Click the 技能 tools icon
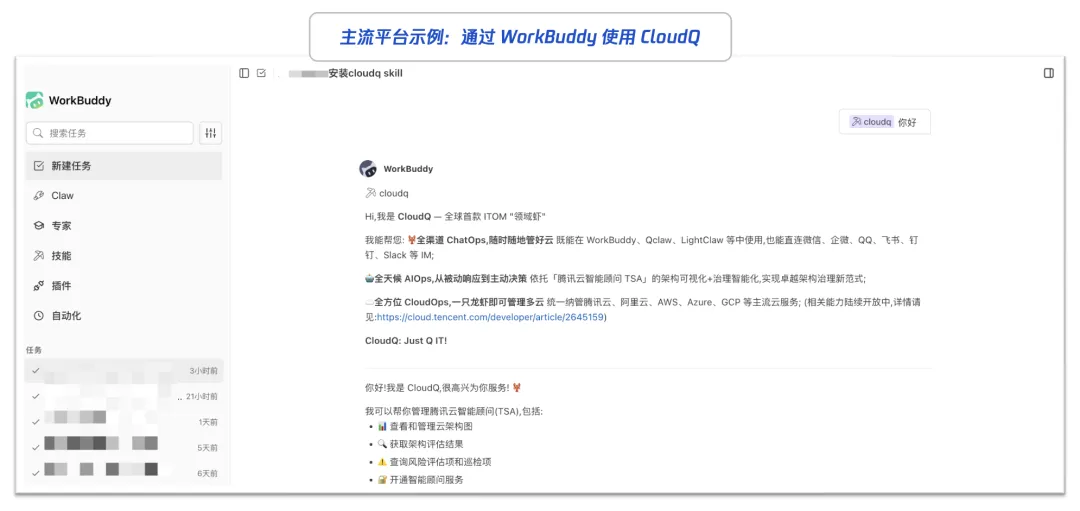Image resolution: width=1080 pixels, height=511 pixels. [x=39, y=256]
